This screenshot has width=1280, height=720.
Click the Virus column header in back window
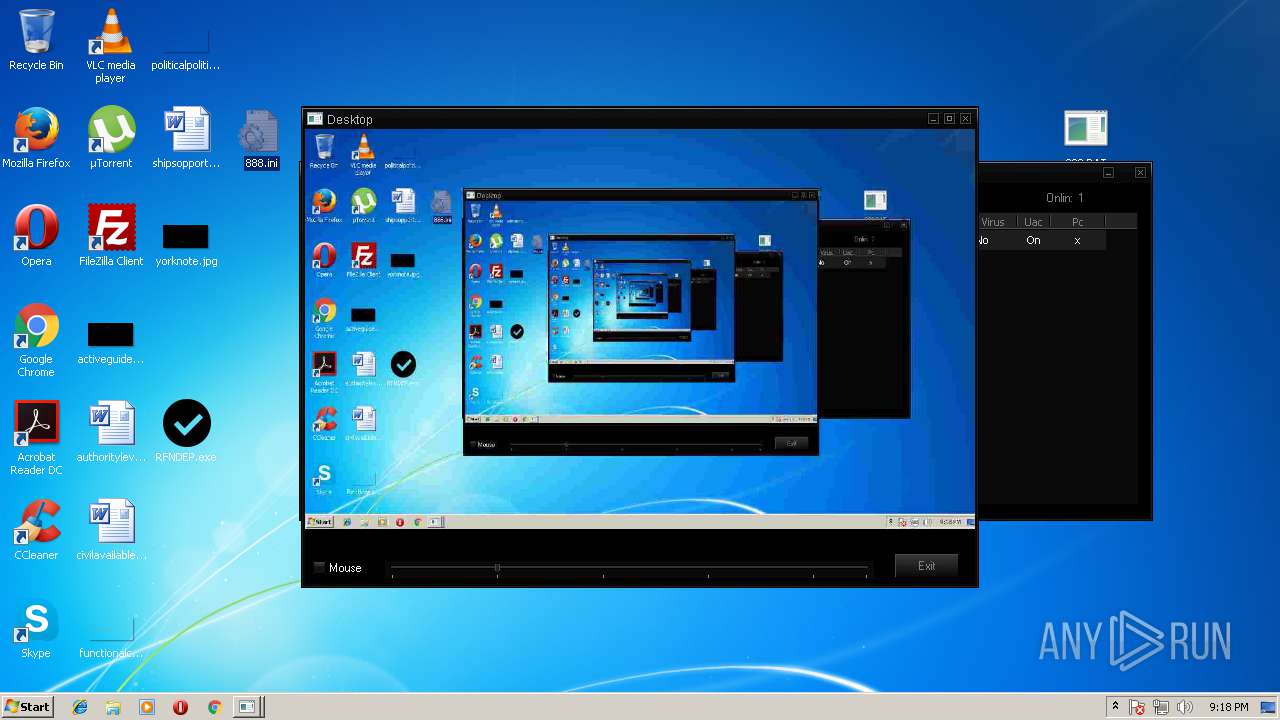(993, 222)
